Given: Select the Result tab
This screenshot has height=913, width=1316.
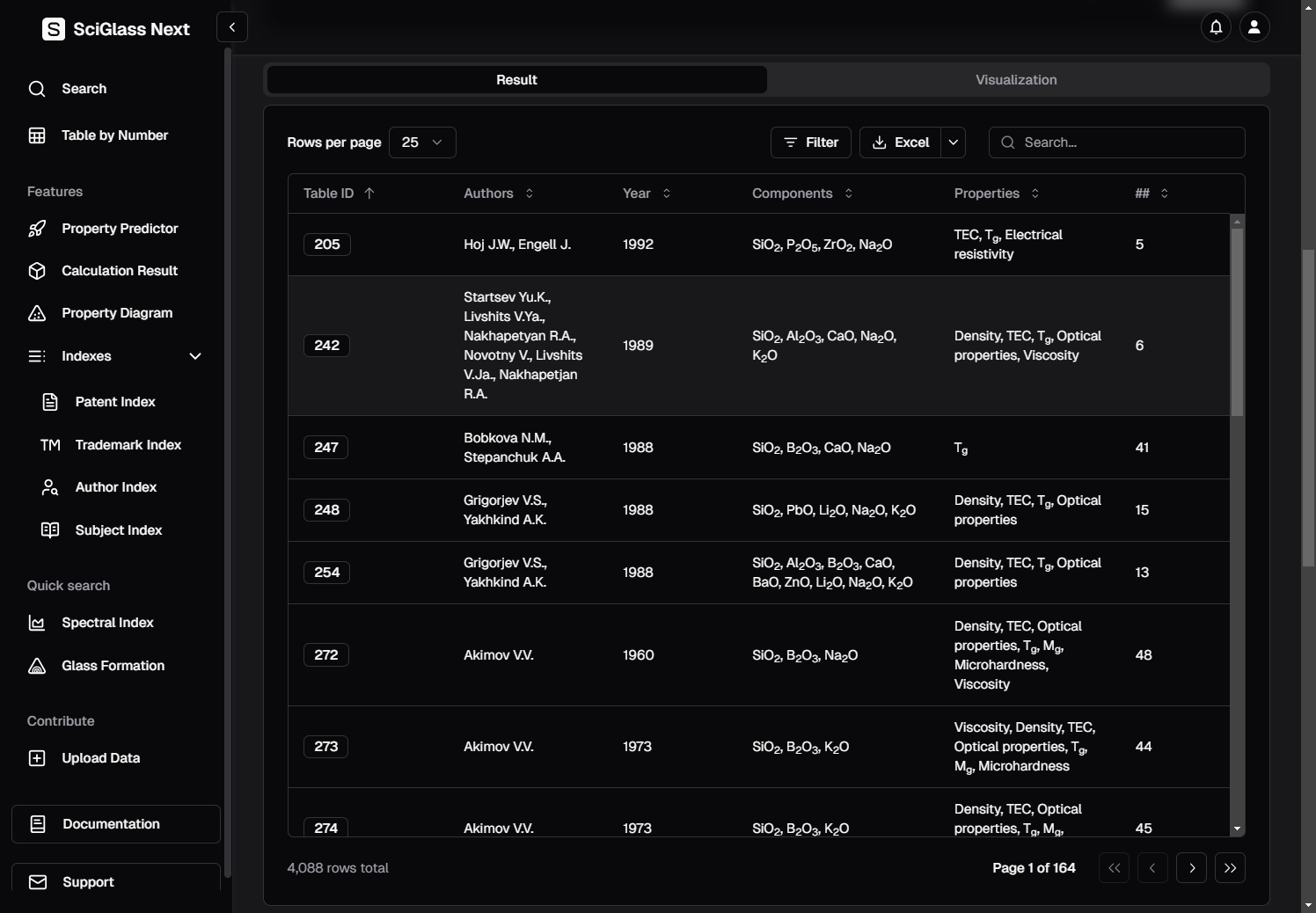Looking at the screenshot, I should (516, 80).
